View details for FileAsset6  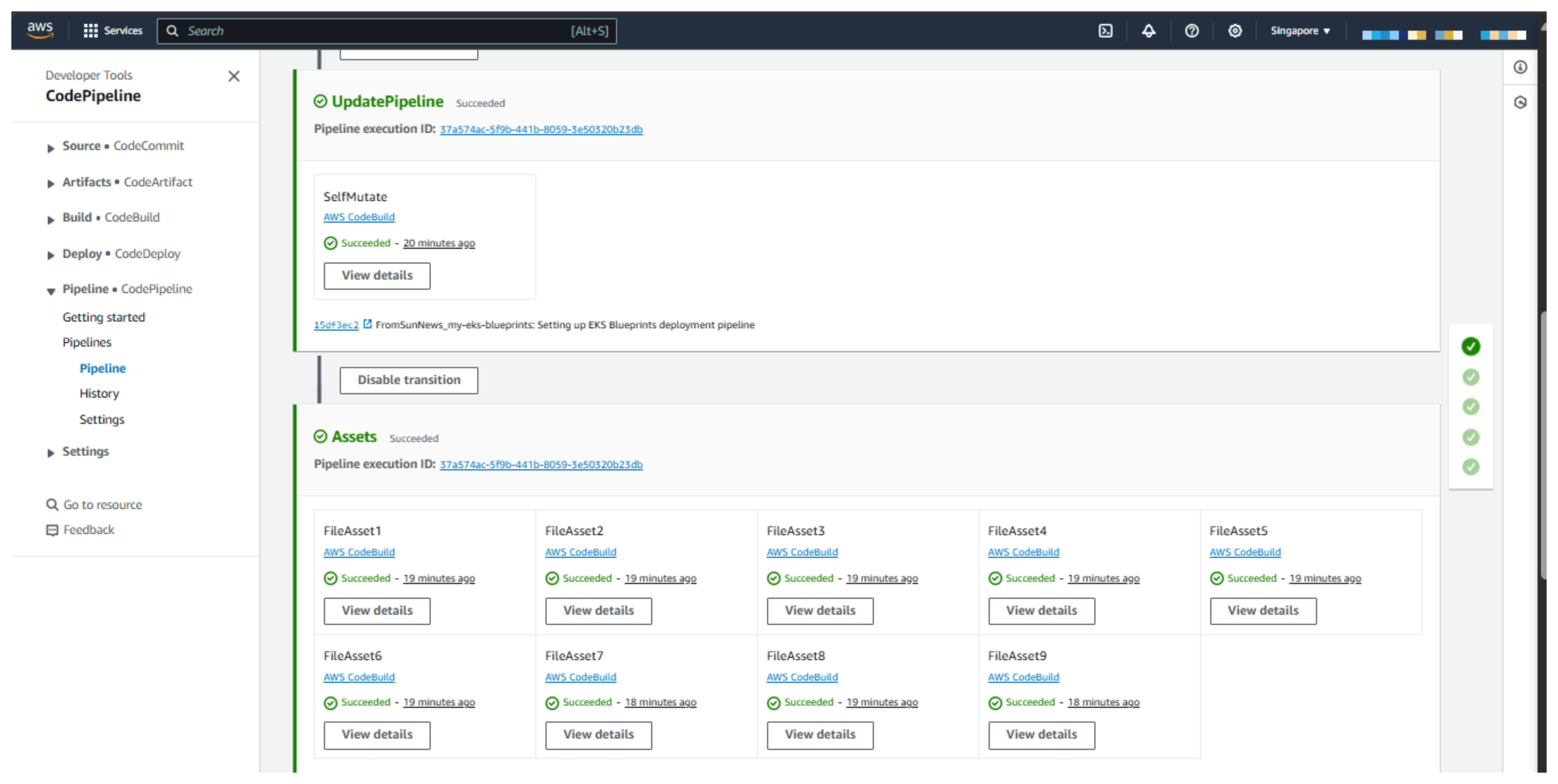377,735
